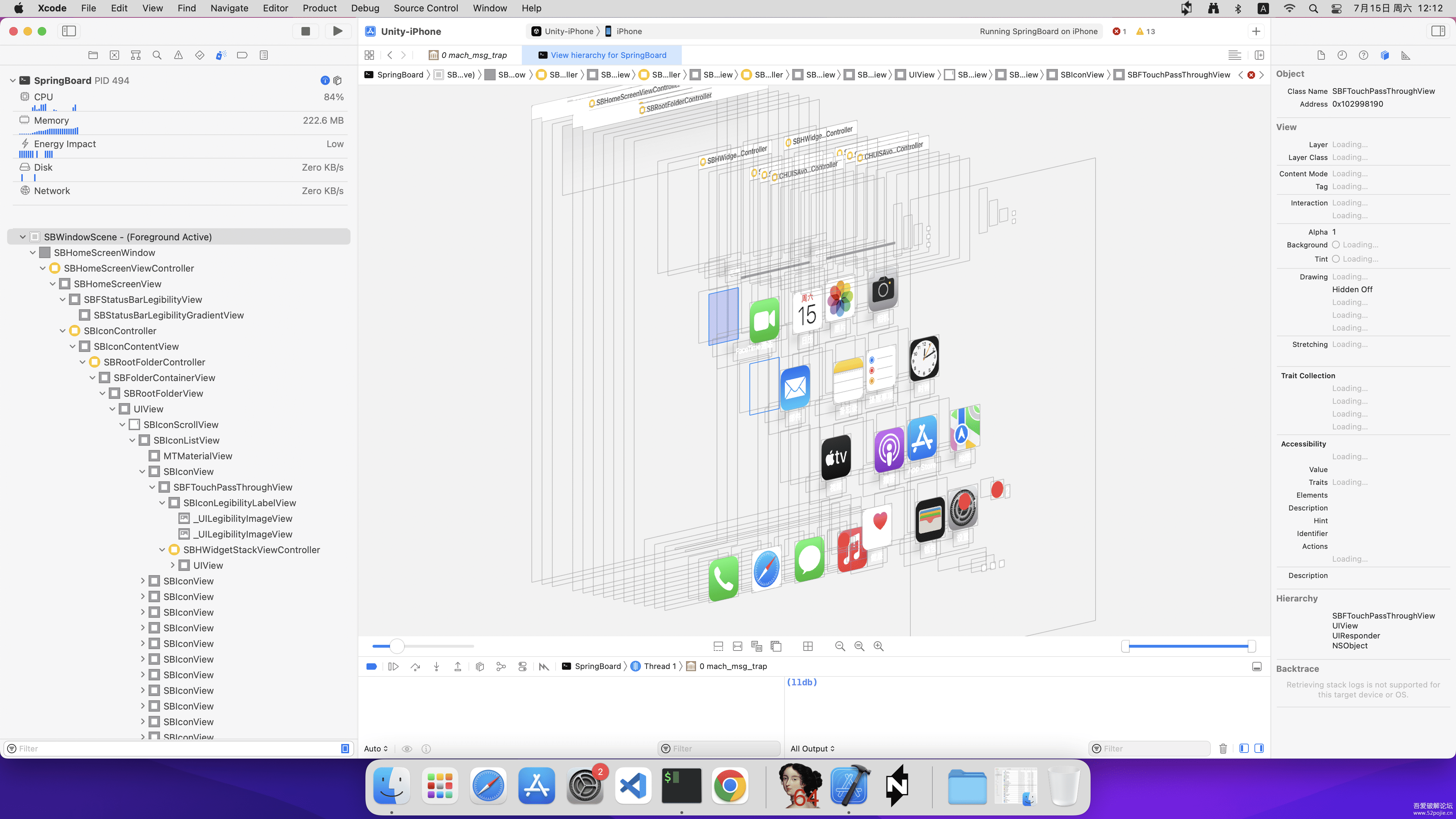
Task: Open the All Output dropdown
Action: pos(812,748)
